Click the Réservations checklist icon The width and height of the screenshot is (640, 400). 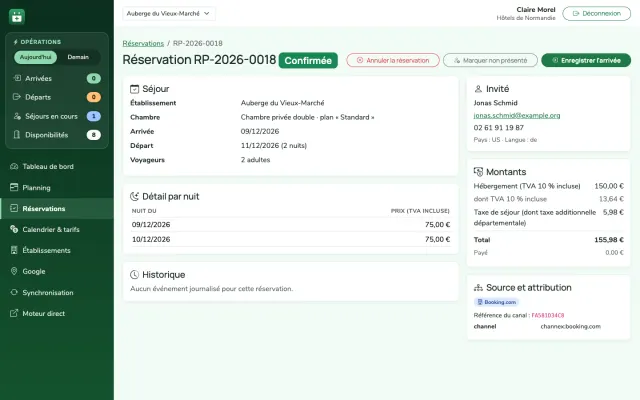14,208
